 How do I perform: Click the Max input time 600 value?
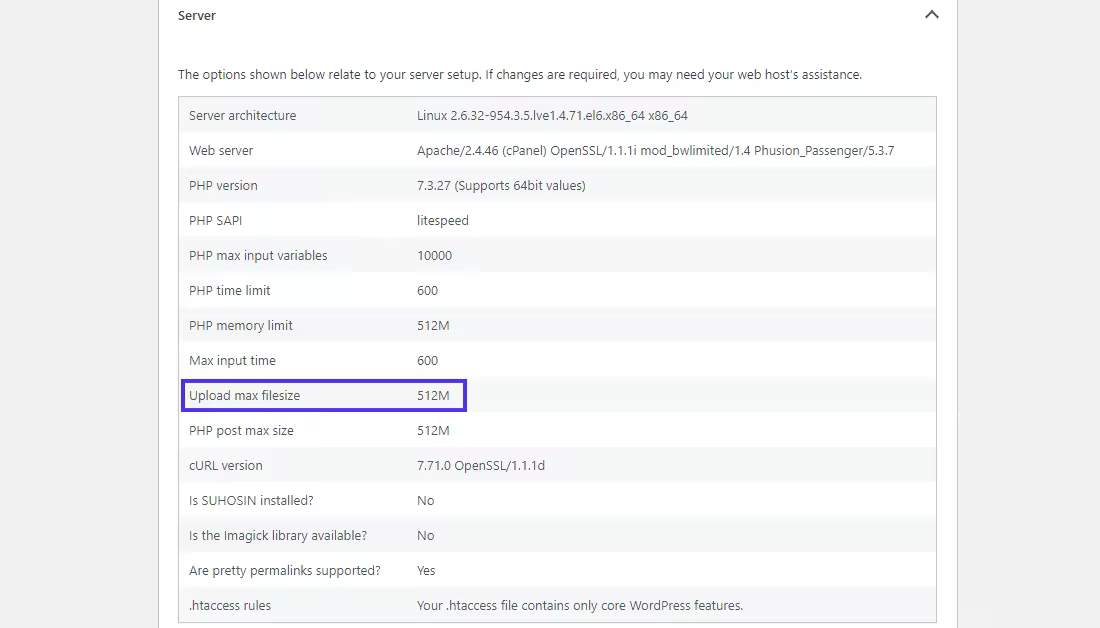coord(427,361)
